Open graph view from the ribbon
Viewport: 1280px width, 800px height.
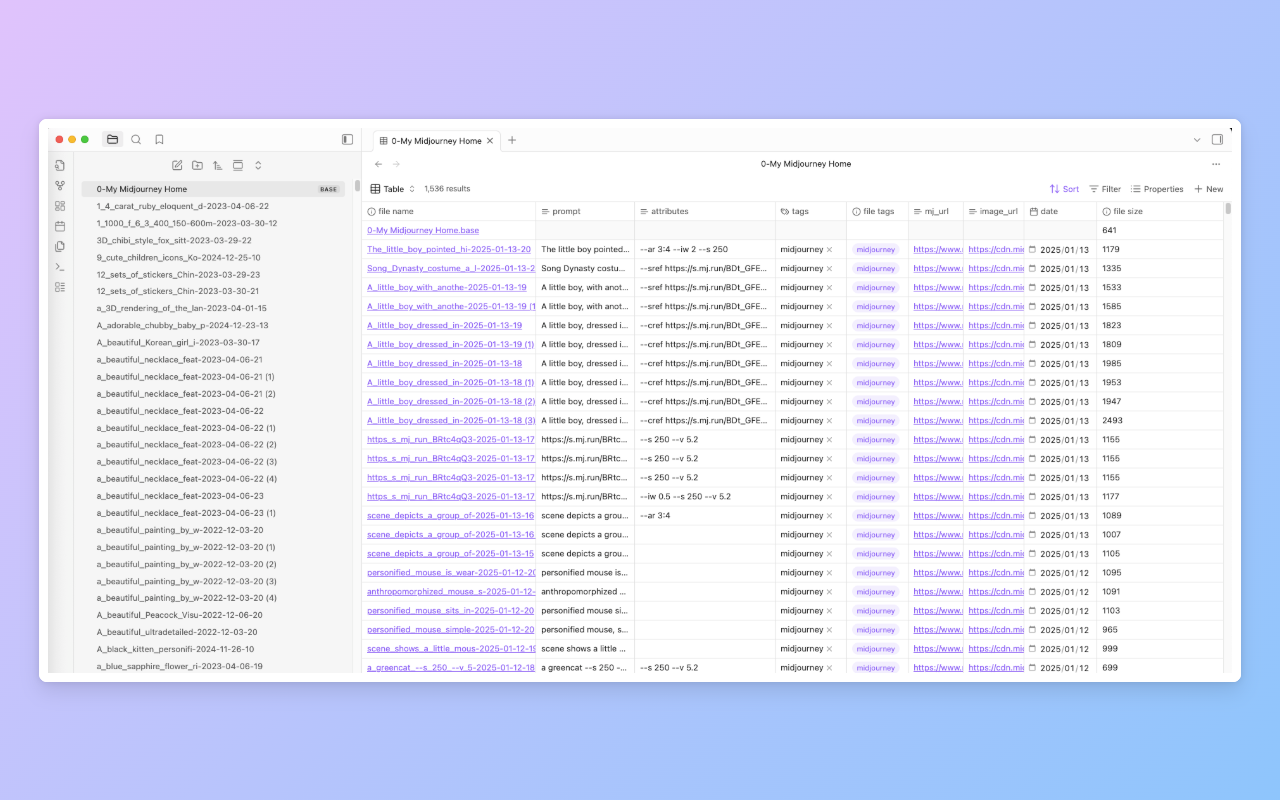coord(60,186)
